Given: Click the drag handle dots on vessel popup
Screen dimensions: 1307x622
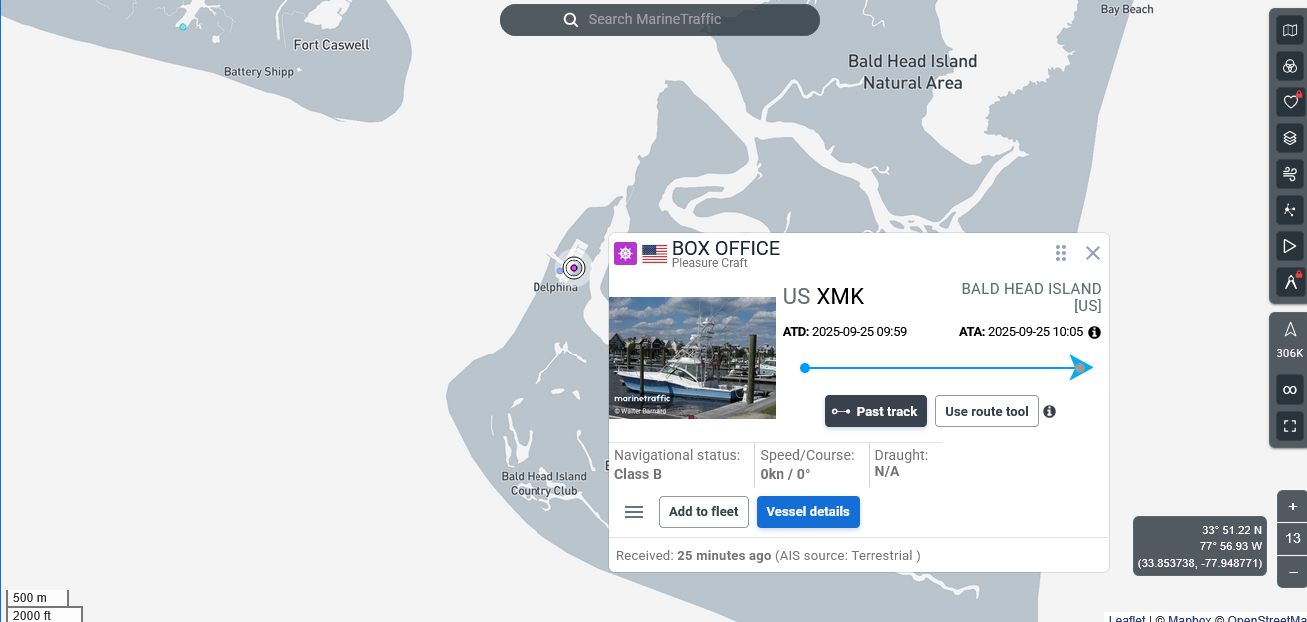Looking at the screenshot, I should (1061, 253).
